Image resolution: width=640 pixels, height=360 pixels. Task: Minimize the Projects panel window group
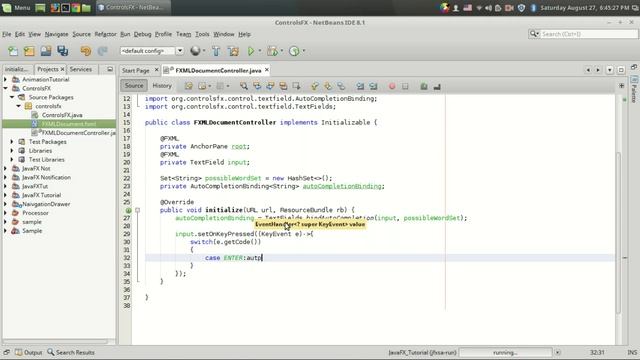(110, 69)
